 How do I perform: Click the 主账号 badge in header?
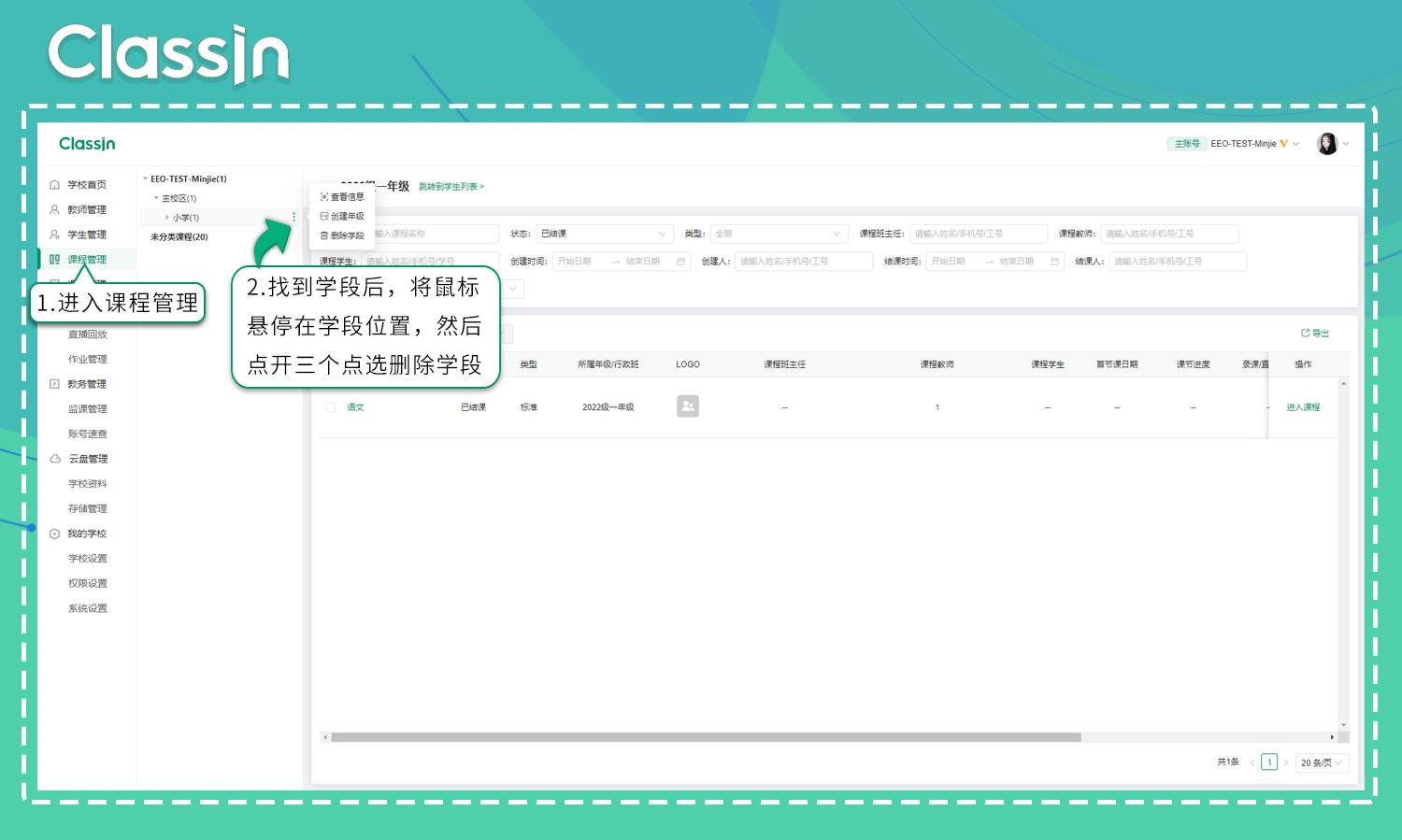pos(1187,144)
